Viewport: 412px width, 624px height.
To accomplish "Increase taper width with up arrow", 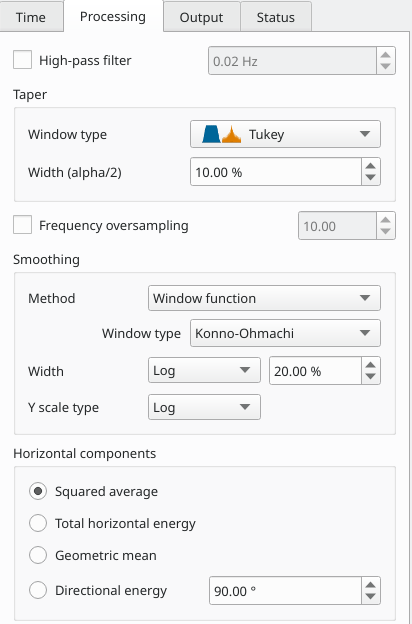I will coord(371,166).
